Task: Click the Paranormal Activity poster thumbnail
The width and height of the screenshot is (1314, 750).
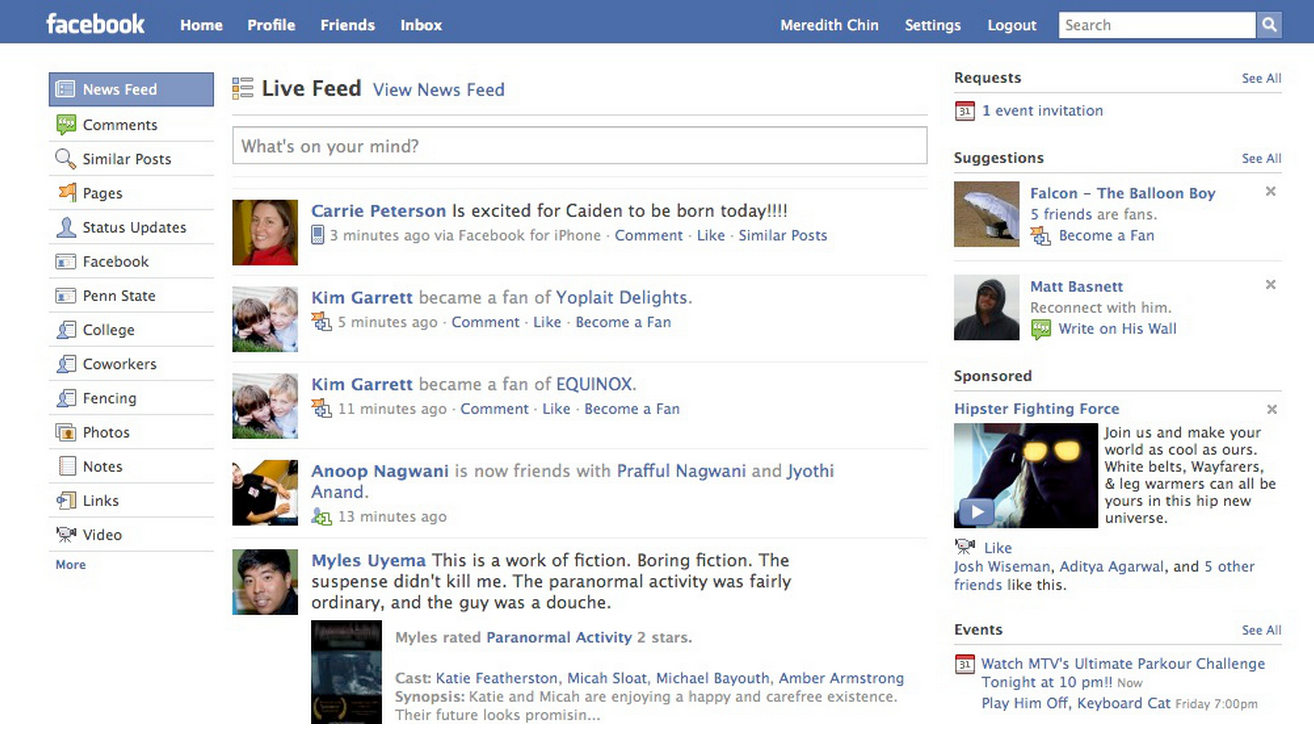Action: tap(346, 672)
